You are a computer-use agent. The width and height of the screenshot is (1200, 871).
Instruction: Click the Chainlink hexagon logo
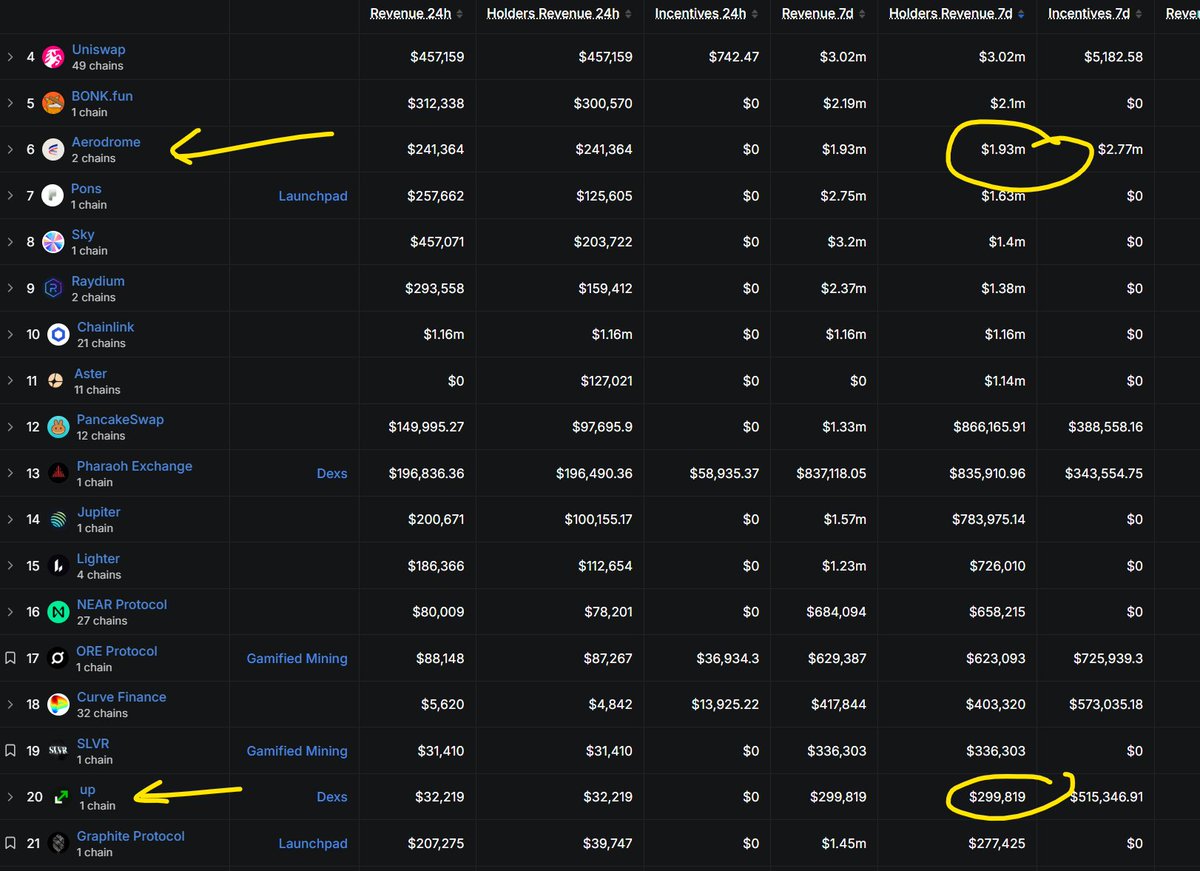tap(60, 335)
